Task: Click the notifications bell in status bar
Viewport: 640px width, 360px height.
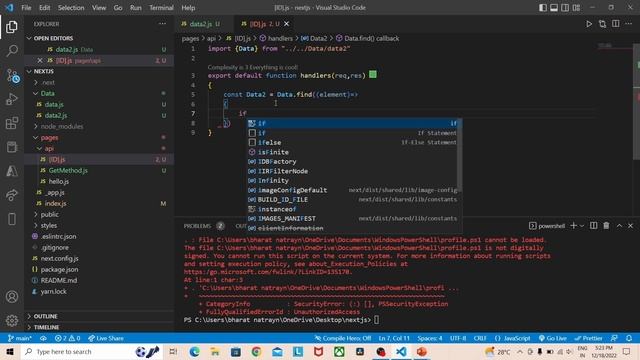Action: (629, 338)
